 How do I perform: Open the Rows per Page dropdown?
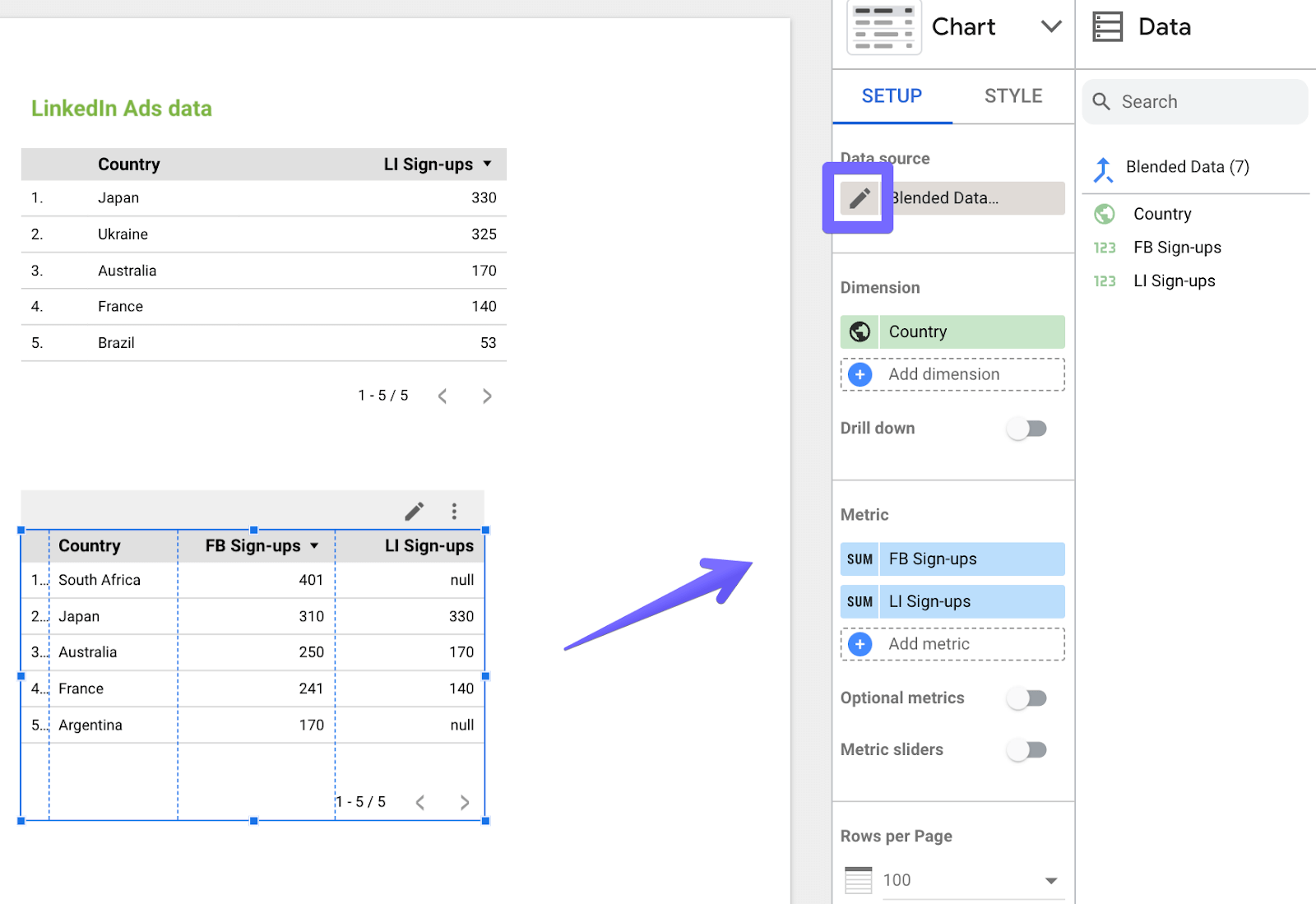(1051, 879)
